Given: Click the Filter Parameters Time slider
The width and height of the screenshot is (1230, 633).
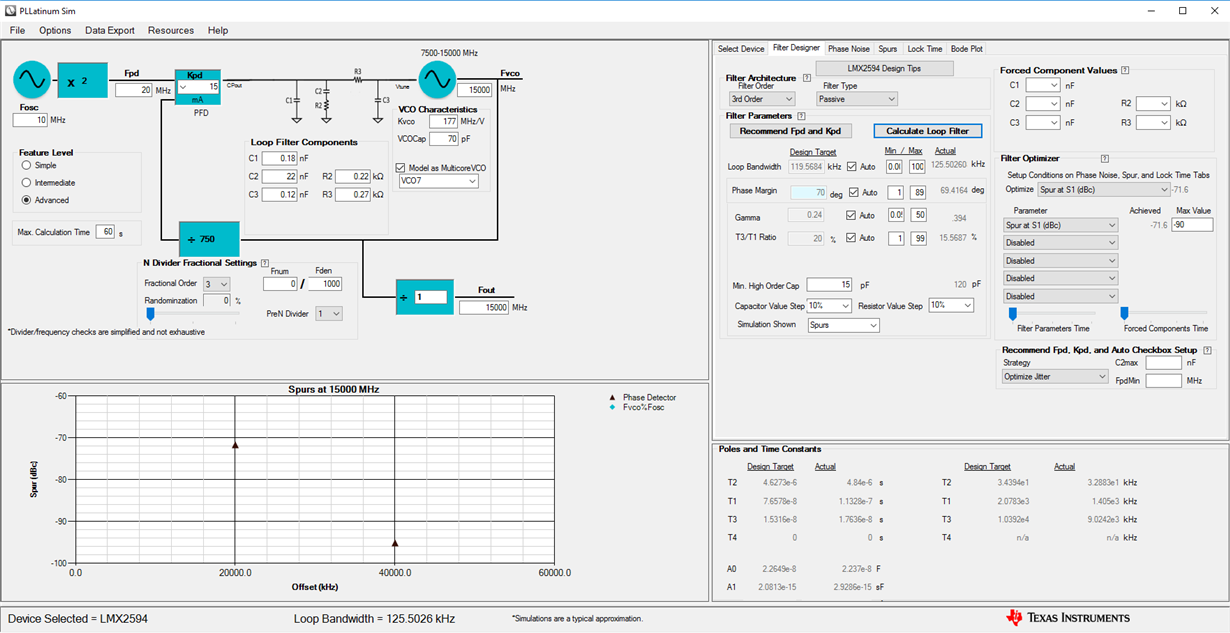Looking at the screenshot, I should pyautogui.click(x=1012, y=313).
